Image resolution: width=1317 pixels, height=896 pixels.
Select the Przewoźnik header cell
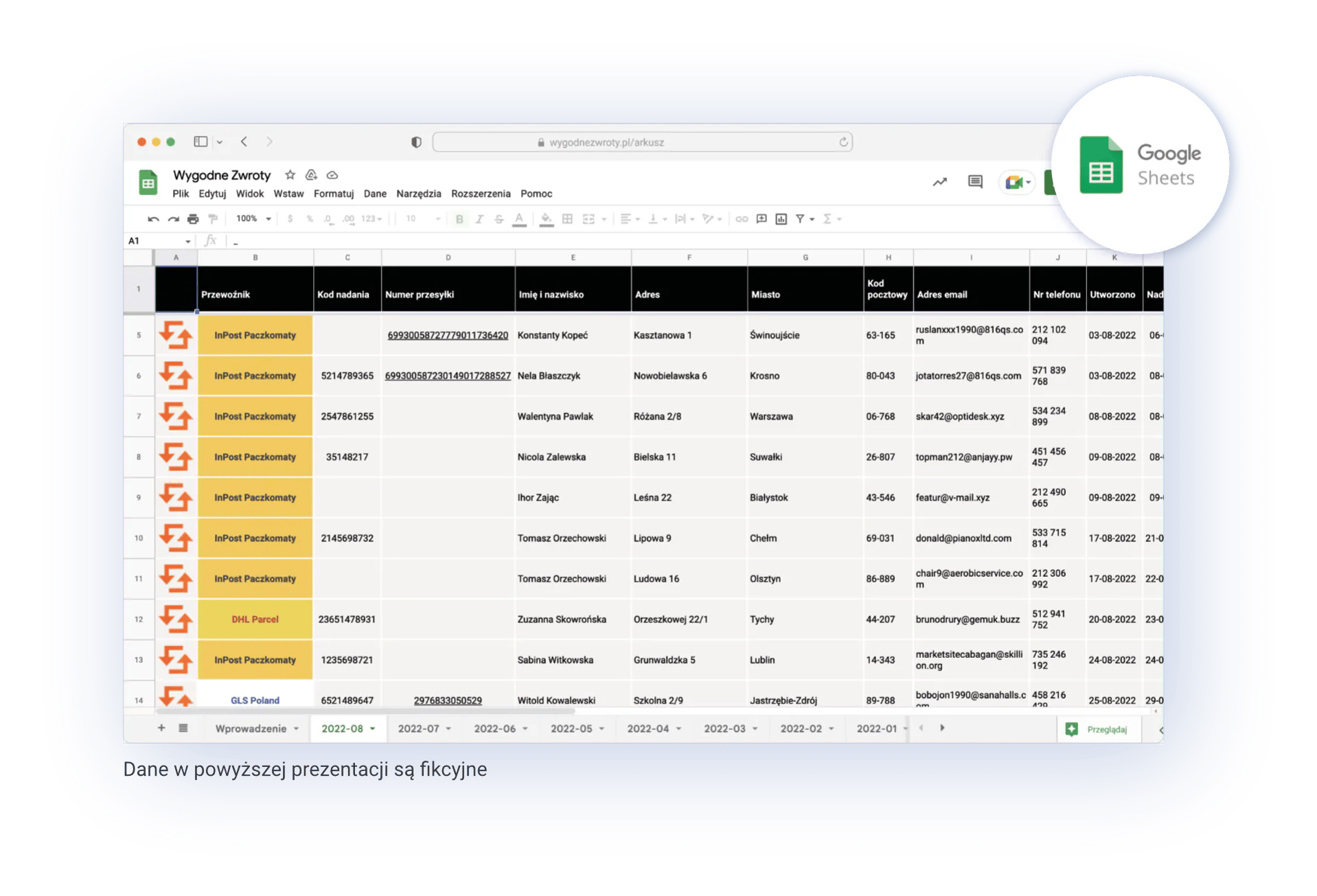[255, 290]
